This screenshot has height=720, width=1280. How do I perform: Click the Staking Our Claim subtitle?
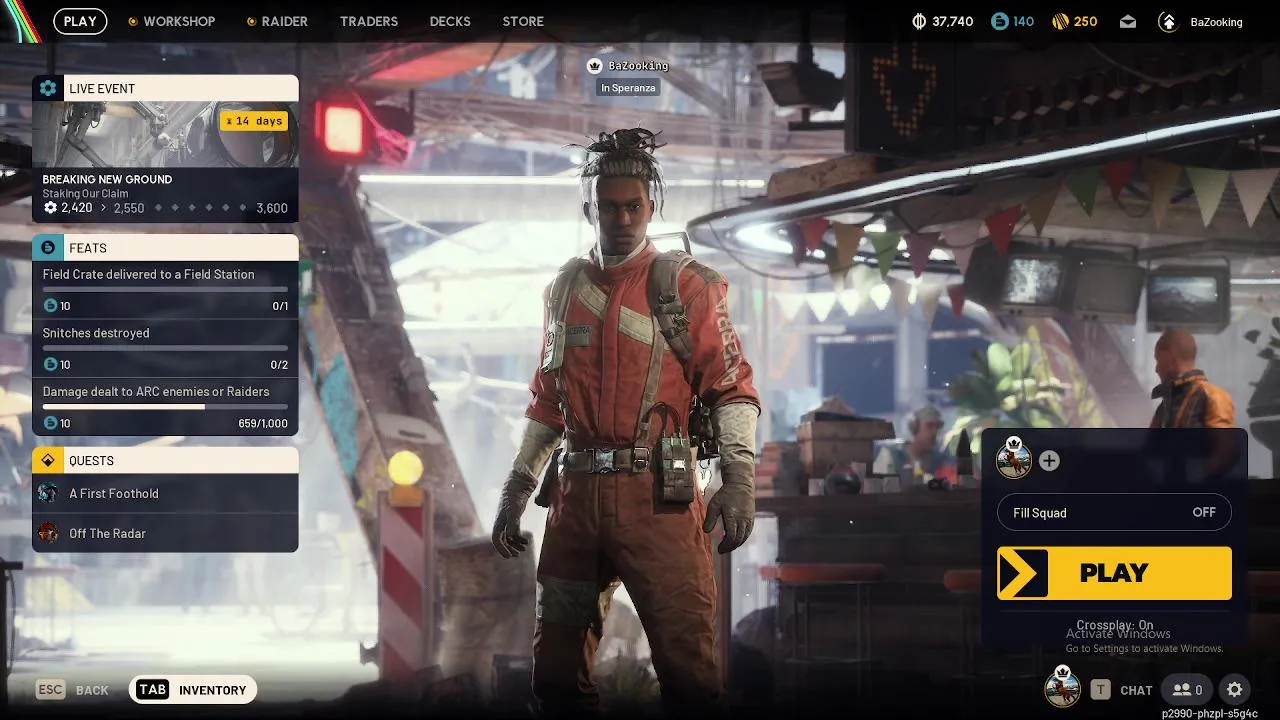click(85, 194)
